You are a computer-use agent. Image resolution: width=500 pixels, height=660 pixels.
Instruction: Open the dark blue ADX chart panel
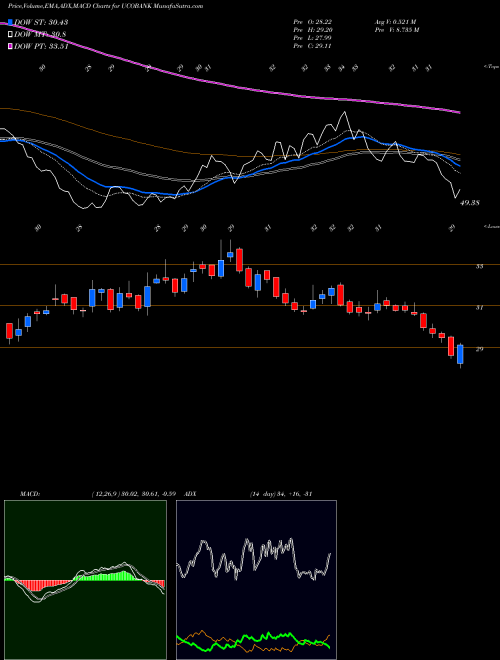tap(256, 580)
